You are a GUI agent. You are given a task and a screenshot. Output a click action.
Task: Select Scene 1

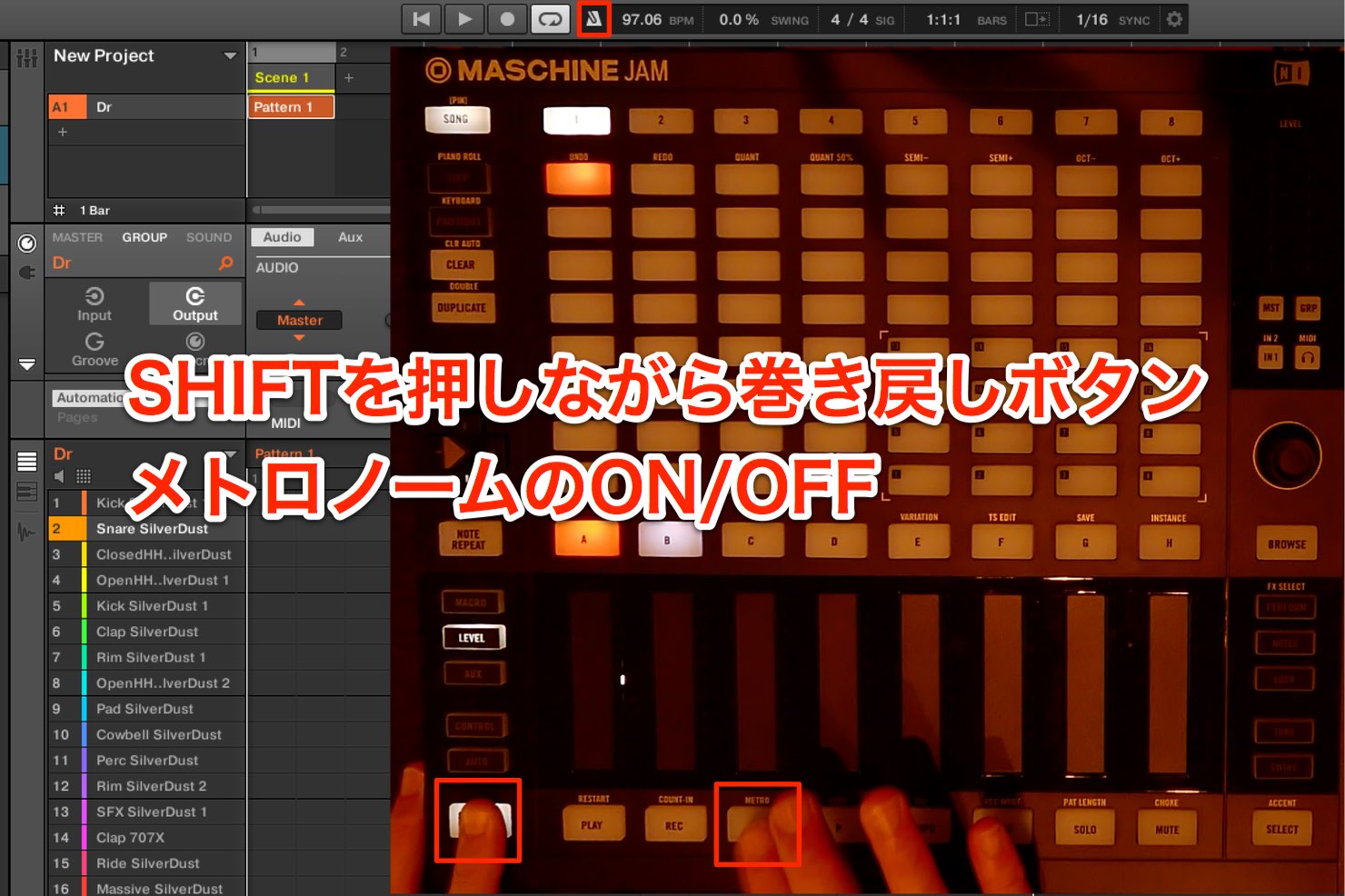[x=291, y=77]
